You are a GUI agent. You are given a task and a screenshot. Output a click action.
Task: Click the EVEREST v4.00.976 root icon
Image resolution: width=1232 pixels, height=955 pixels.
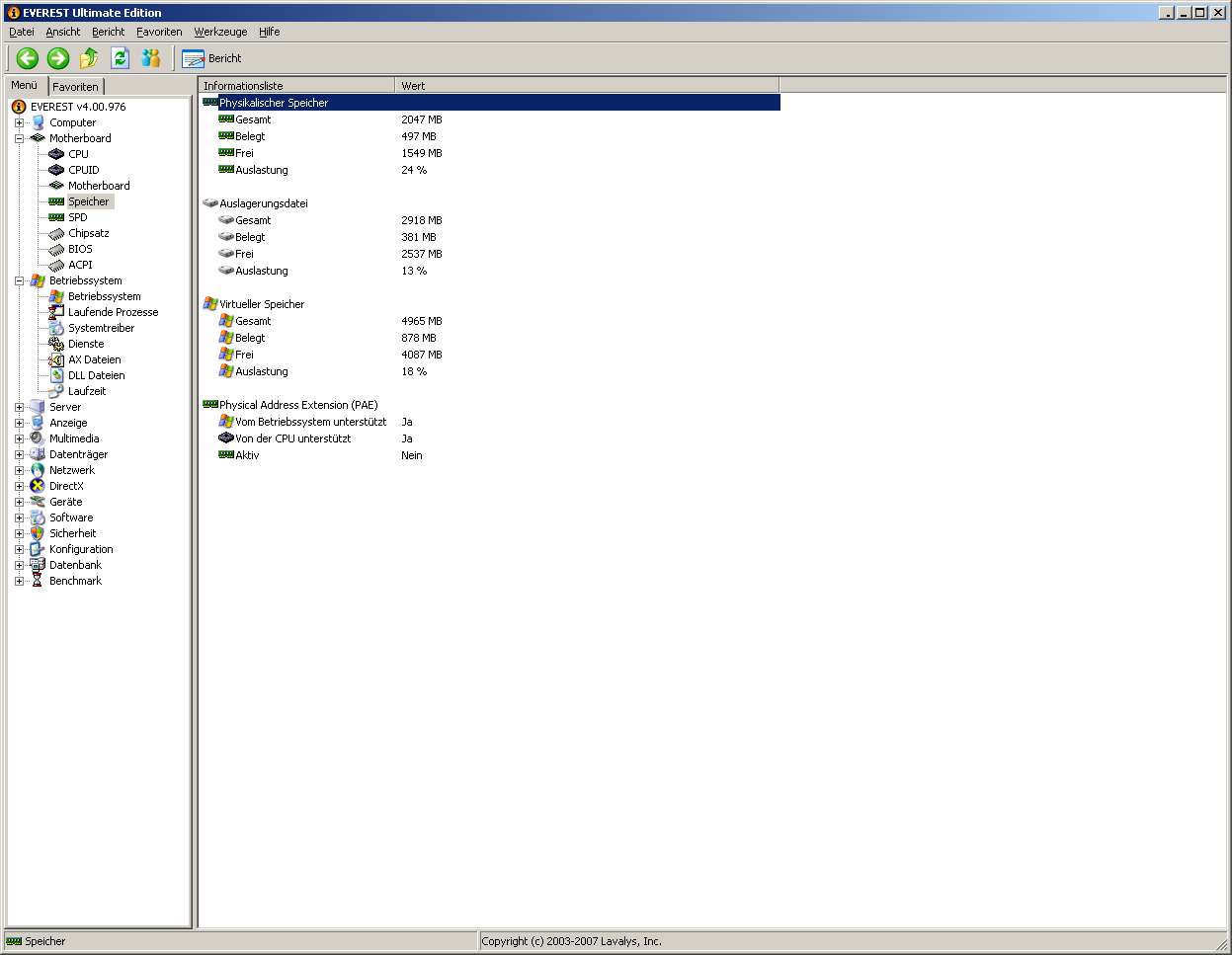tap(19, 107)
